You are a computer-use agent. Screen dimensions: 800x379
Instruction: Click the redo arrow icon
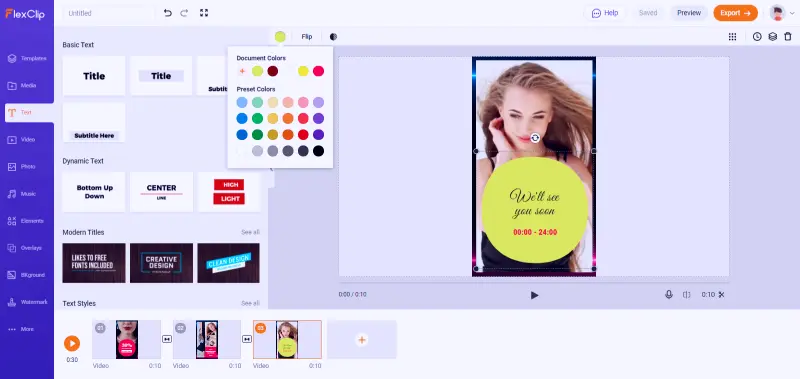pos(184,13)
